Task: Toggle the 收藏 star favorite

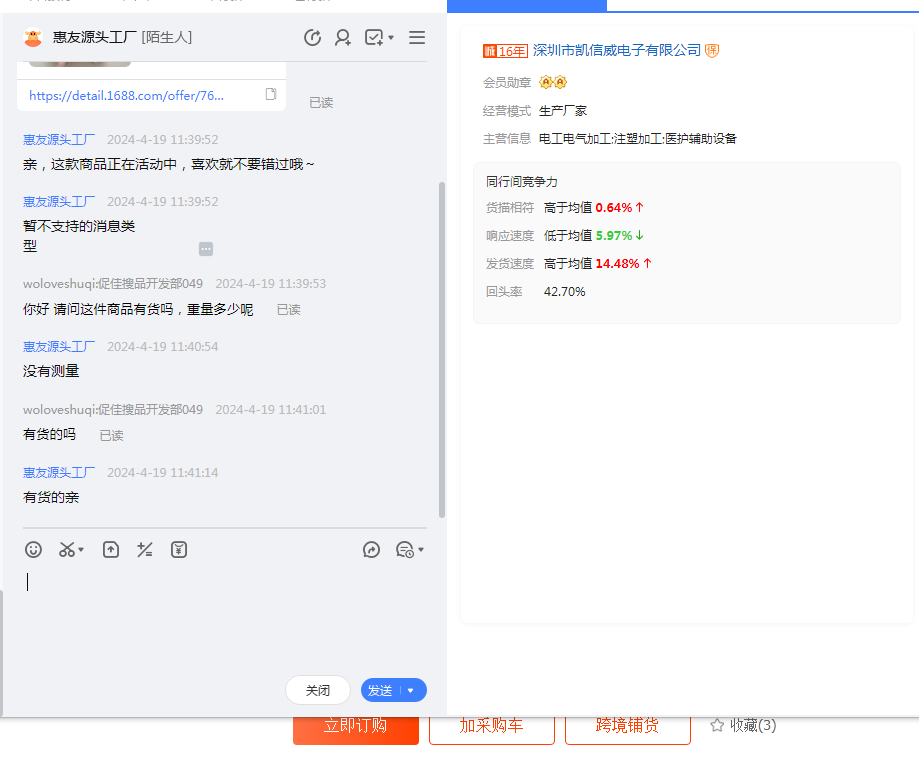Action: [x=717, y=725]
